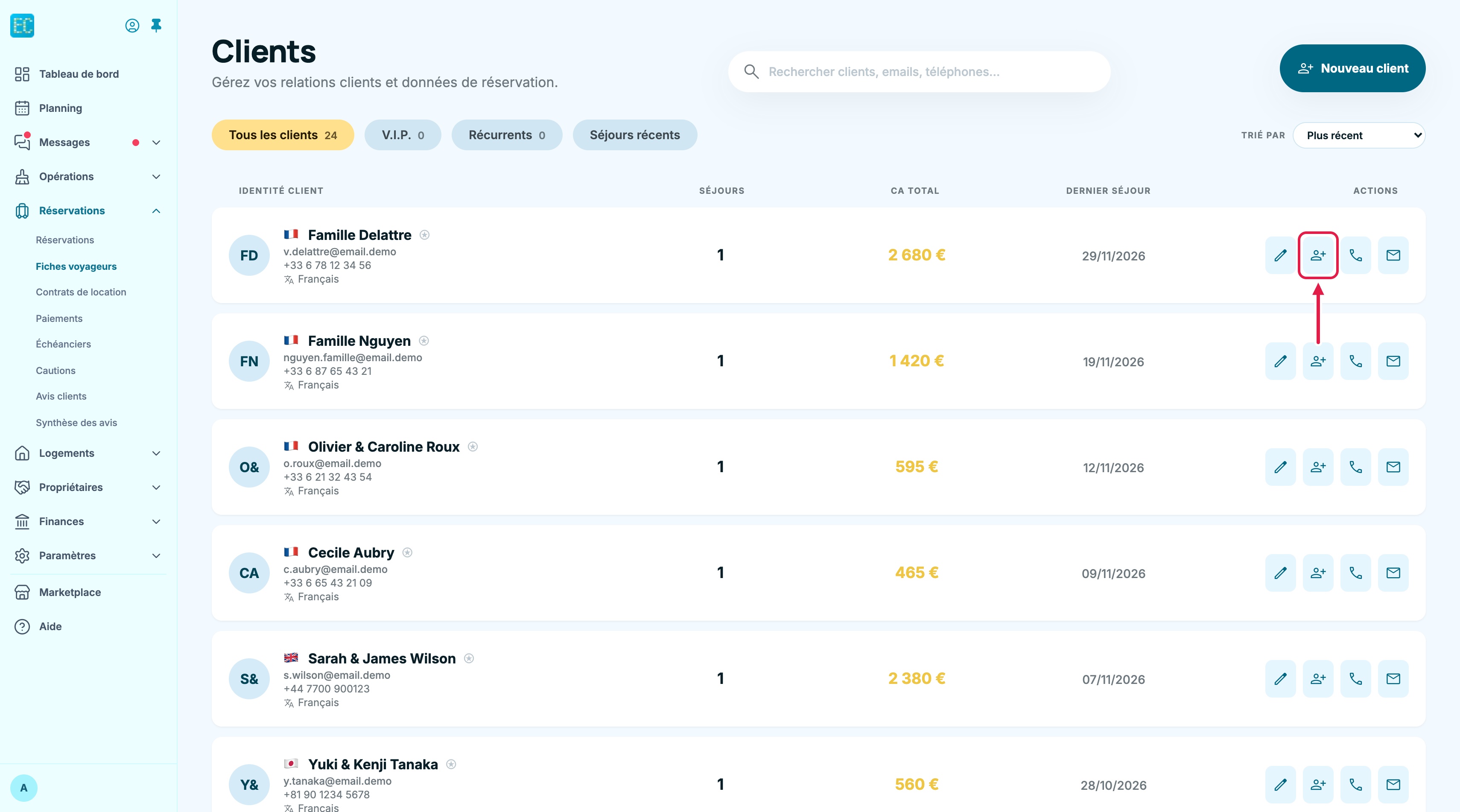1460x812 pixels.
Task: Toggle VIP star for Cecile Aubry
Action: 408,552
